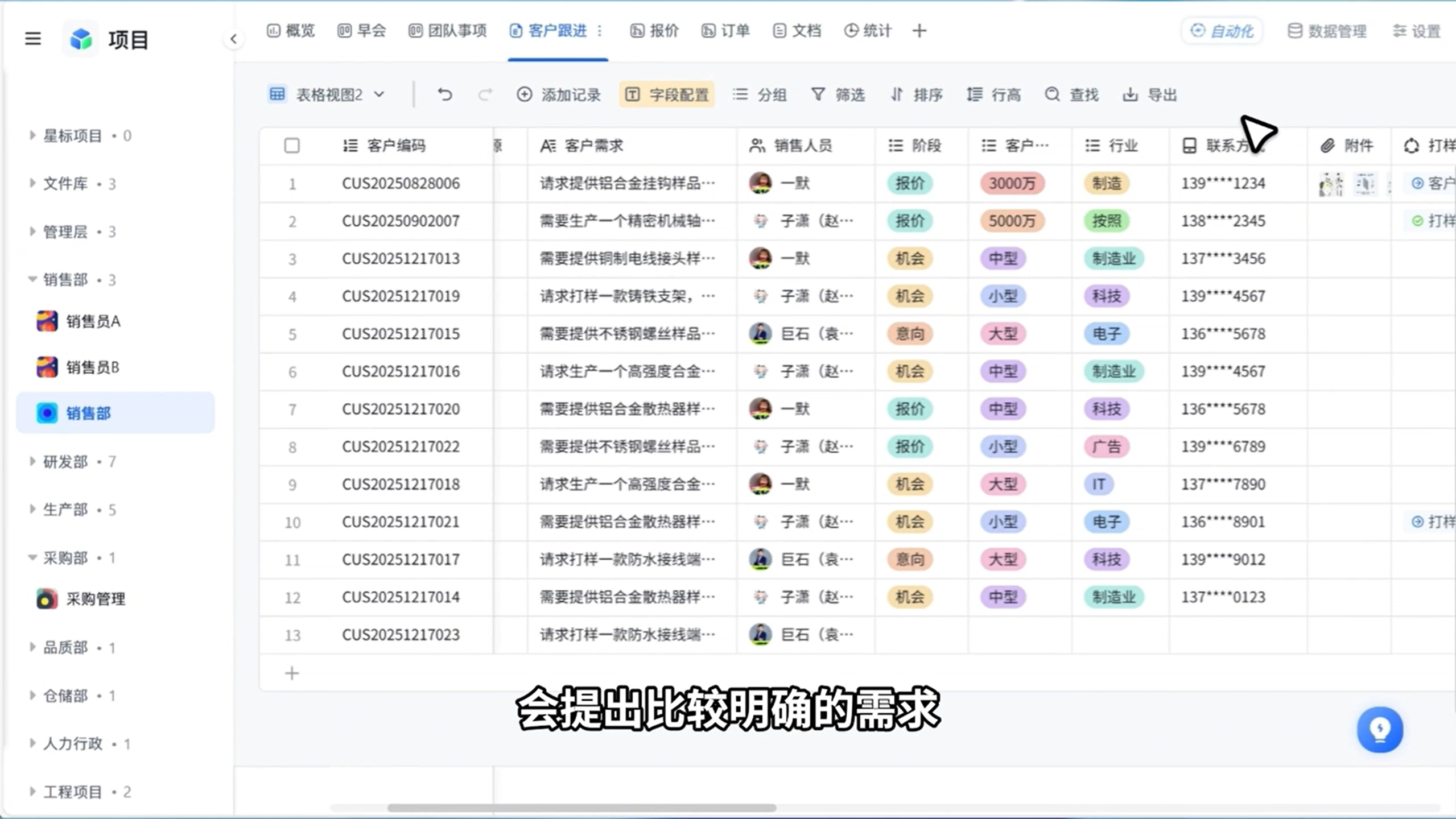
Task: Open 设置 settings
Action: point(1417,31)
